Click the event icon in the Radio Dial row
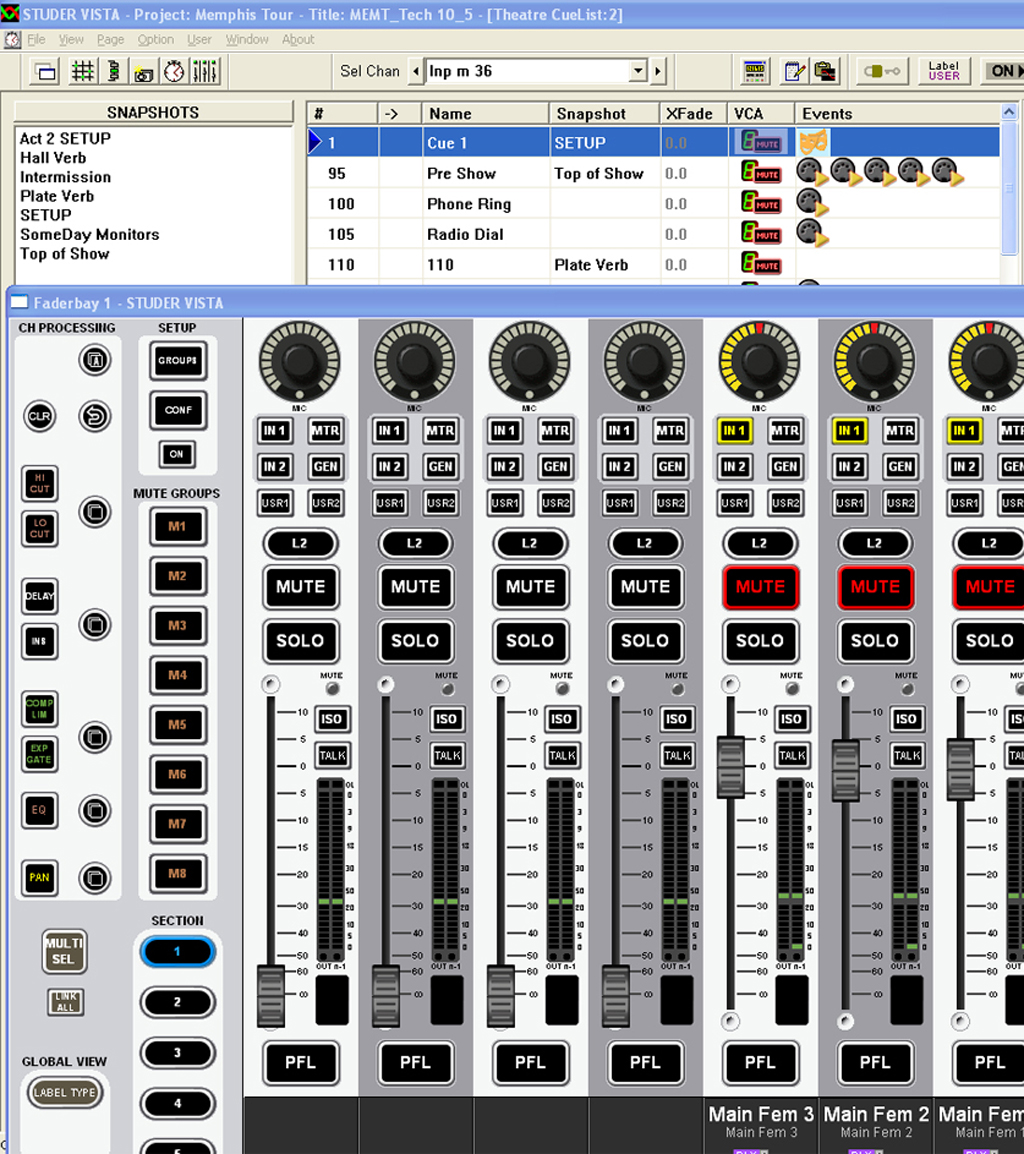 click(813, 233)
